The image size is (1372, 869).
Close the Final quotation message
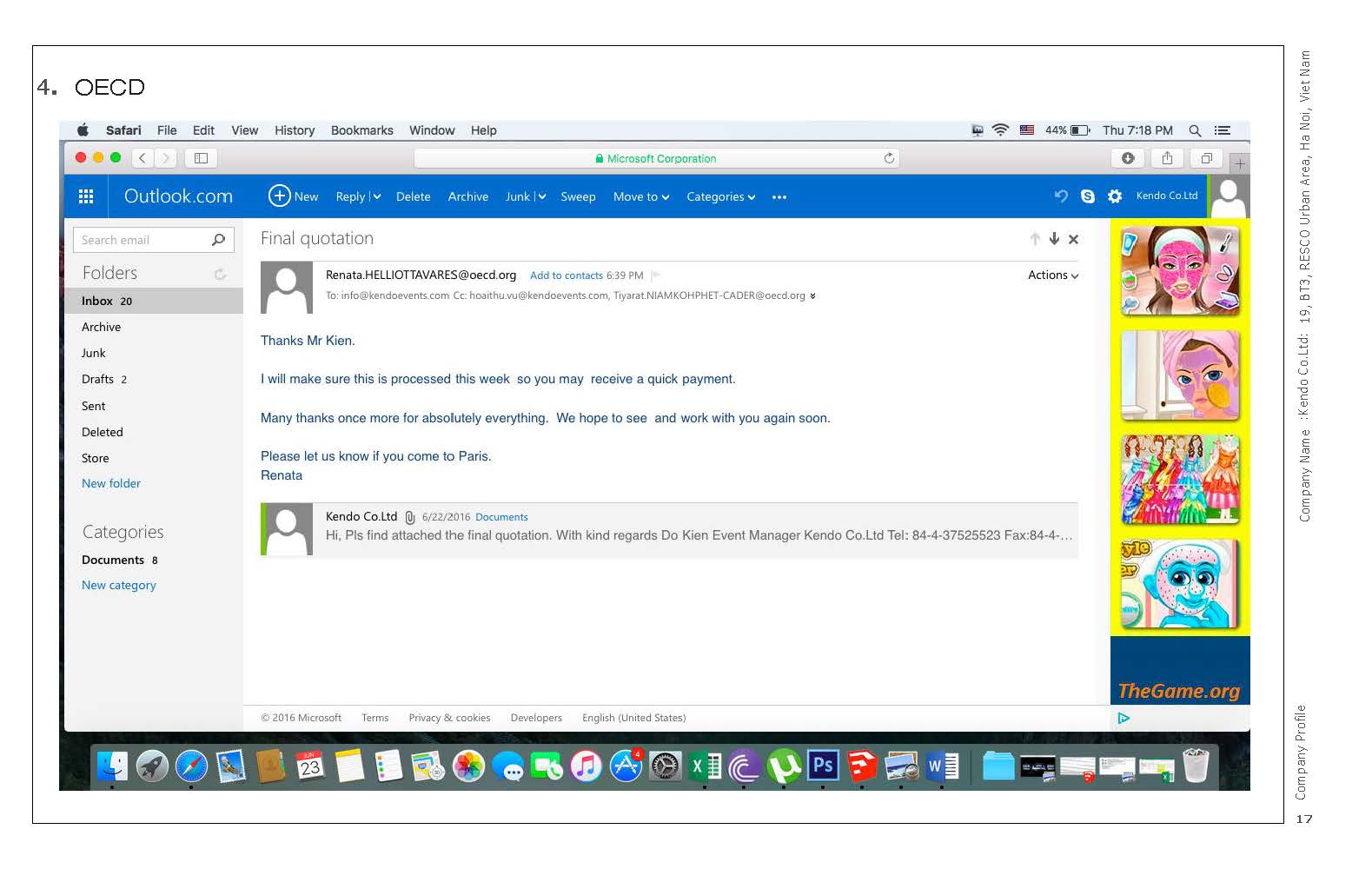(x=1074, y=239)
